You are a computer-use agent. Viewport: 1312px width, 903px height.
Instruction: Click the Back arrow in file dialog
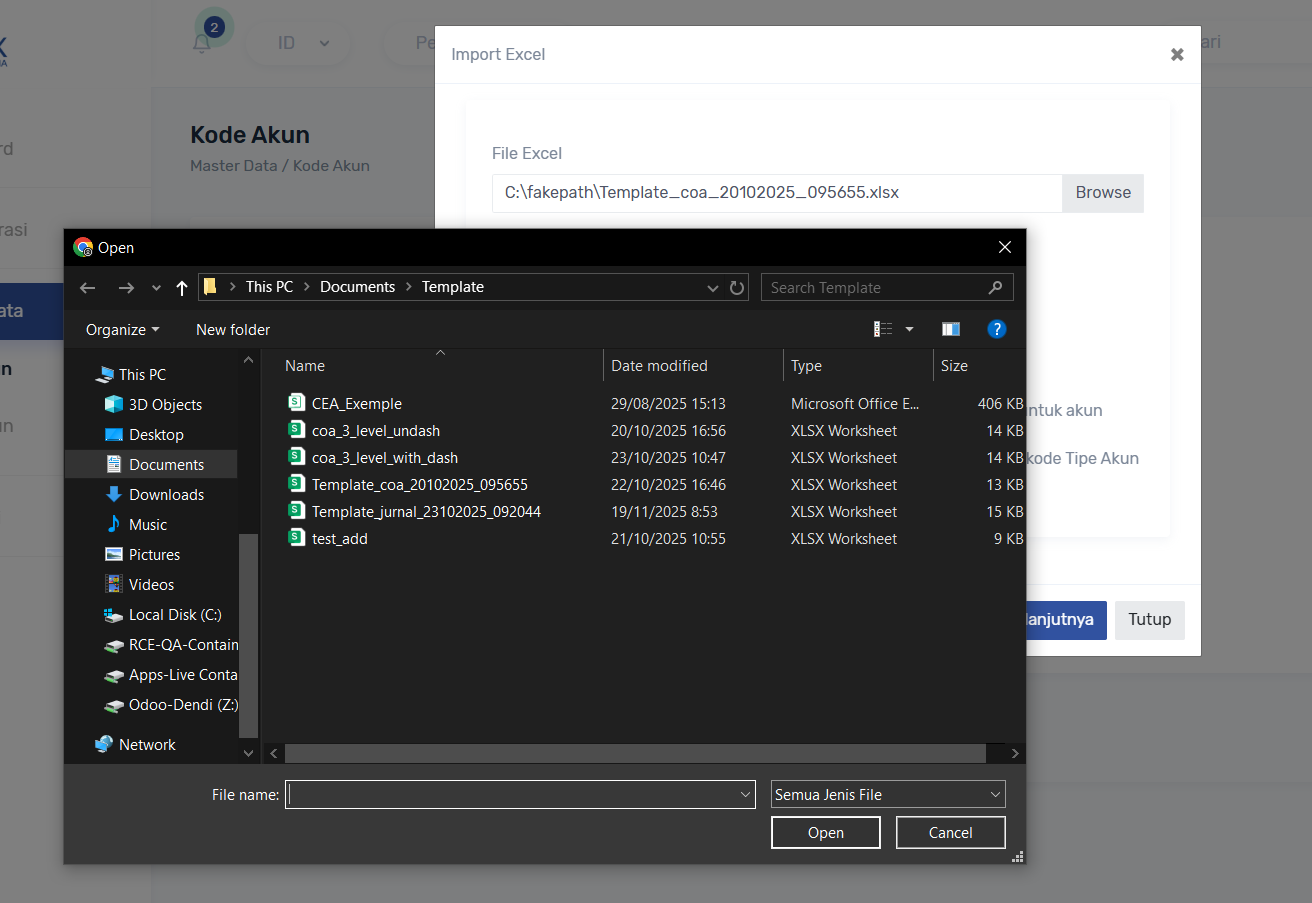88,288
